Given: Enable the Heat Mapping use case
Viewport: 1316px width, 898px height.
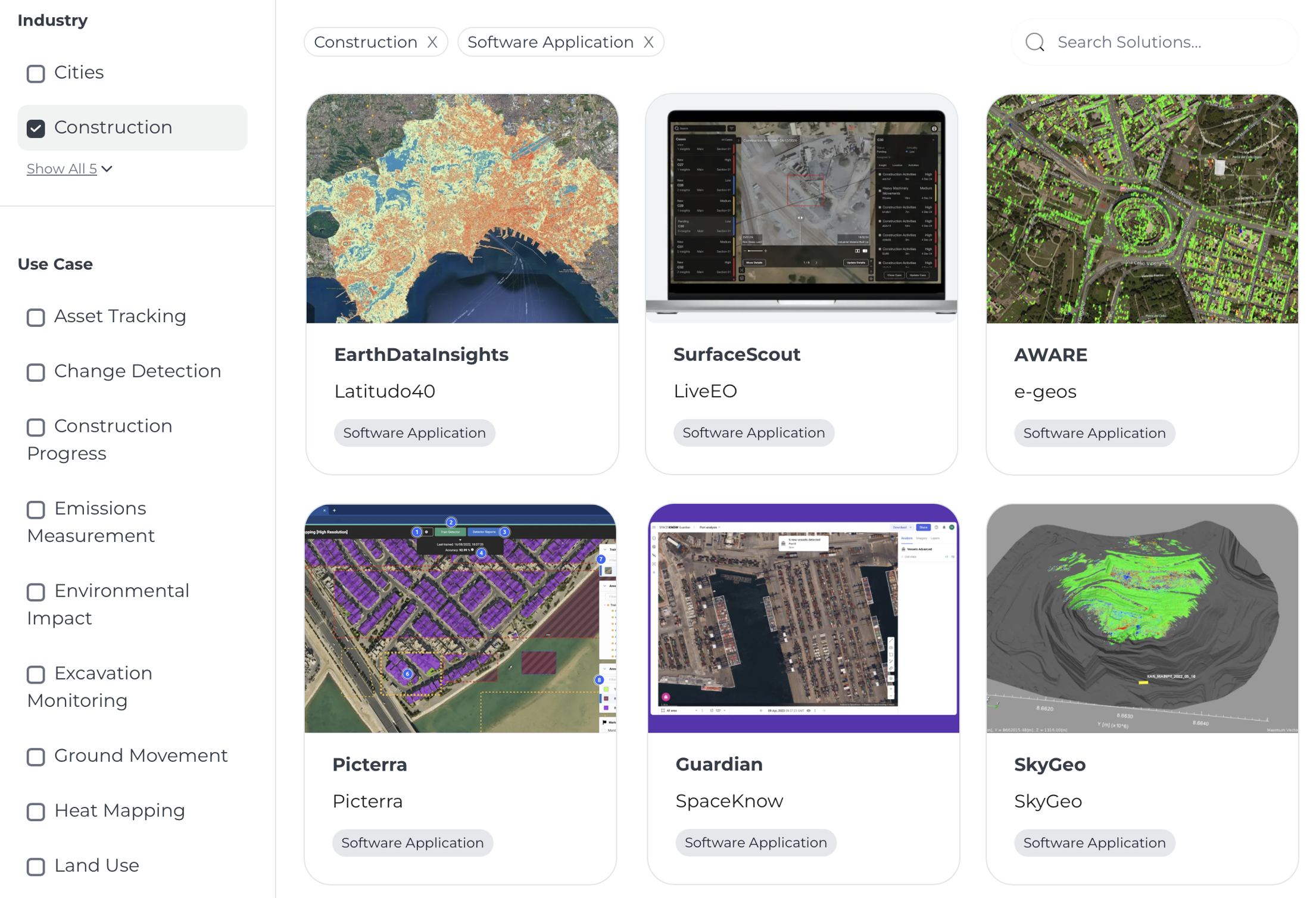Looking at the screenshot, I should tap(36, 812).
